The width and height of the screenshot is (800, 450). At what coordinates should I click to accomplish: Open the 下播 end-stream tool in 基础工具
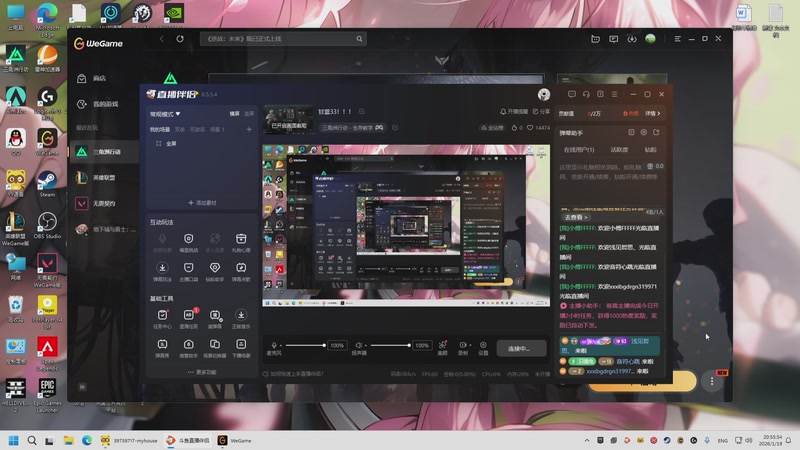(241, 348)
